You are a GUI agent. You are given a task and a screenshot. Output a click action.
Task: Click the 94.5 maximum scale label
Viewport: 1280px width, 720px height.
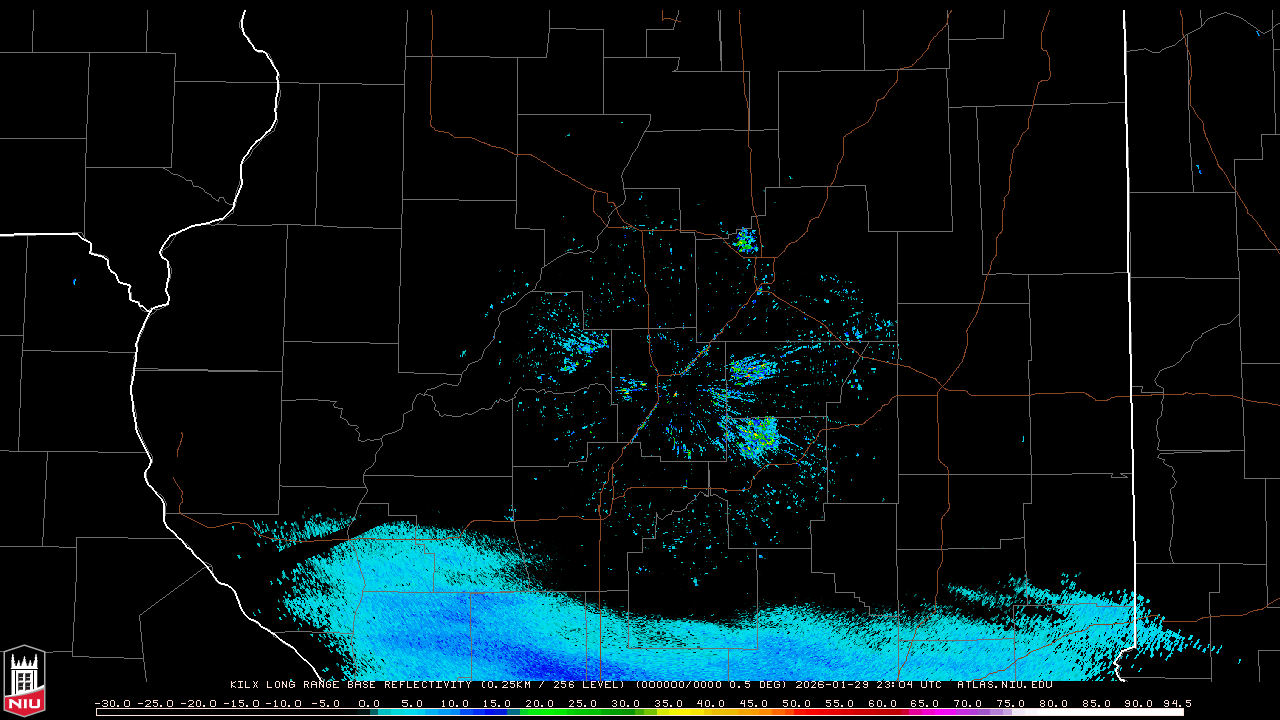[x=1176, y=703]
